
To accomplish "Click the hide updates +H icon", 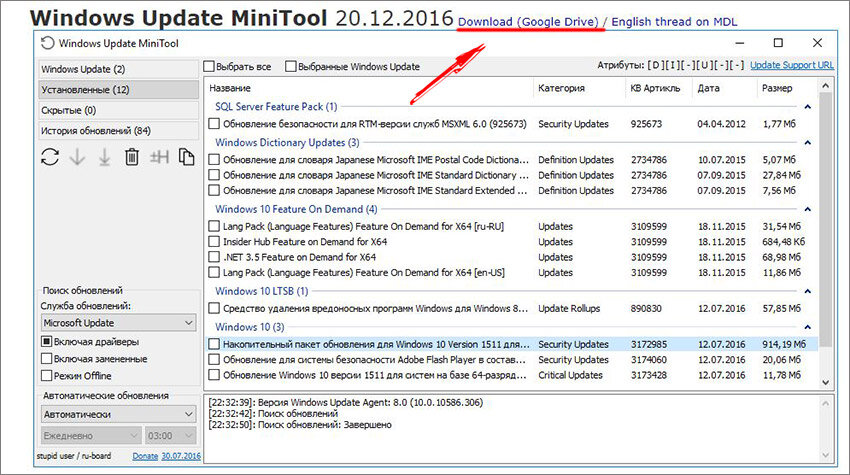I will click(x=159, y=157).
